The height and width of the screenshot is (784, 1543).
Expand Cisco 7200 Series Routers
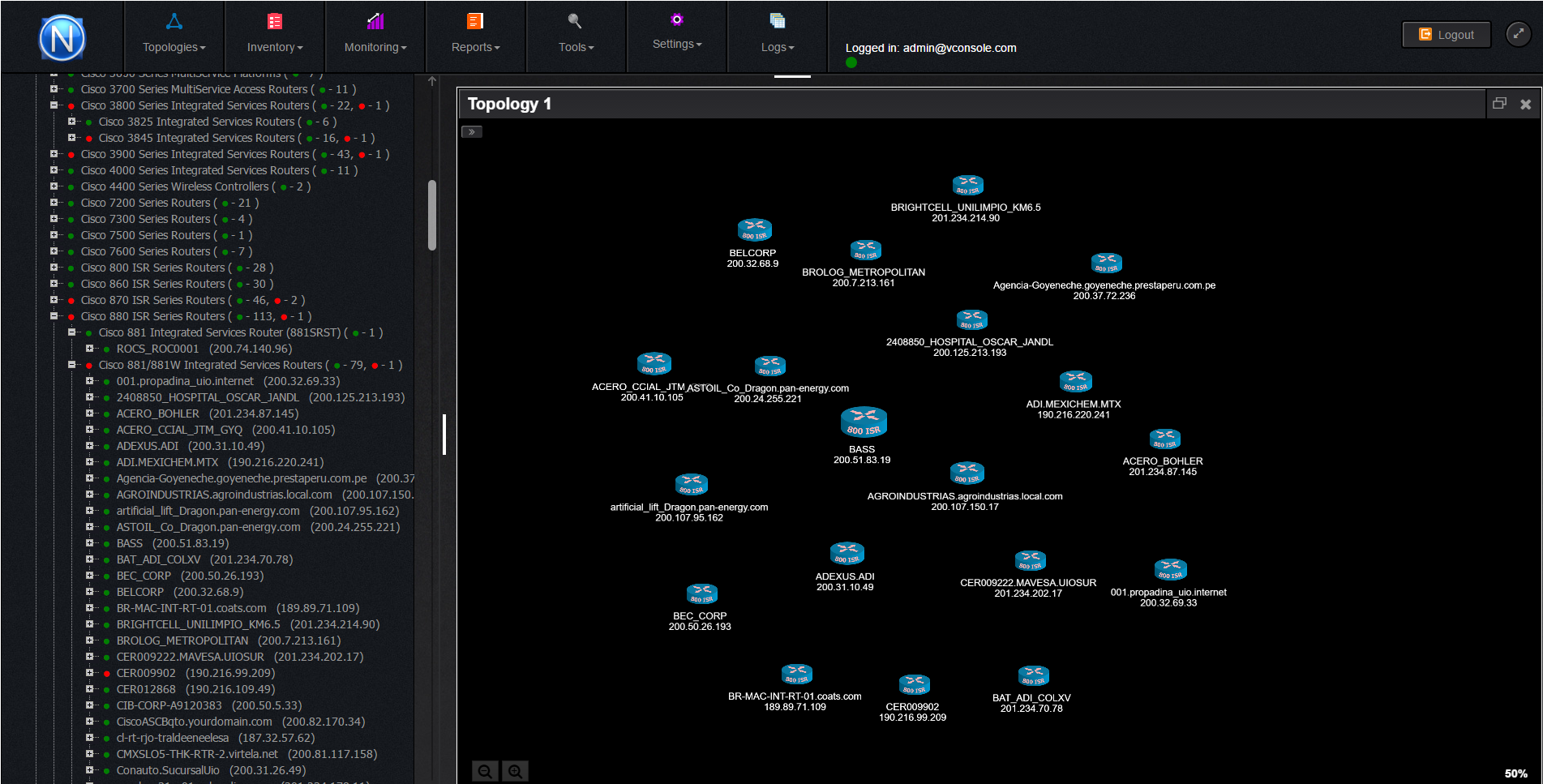[x=54, y=203]
